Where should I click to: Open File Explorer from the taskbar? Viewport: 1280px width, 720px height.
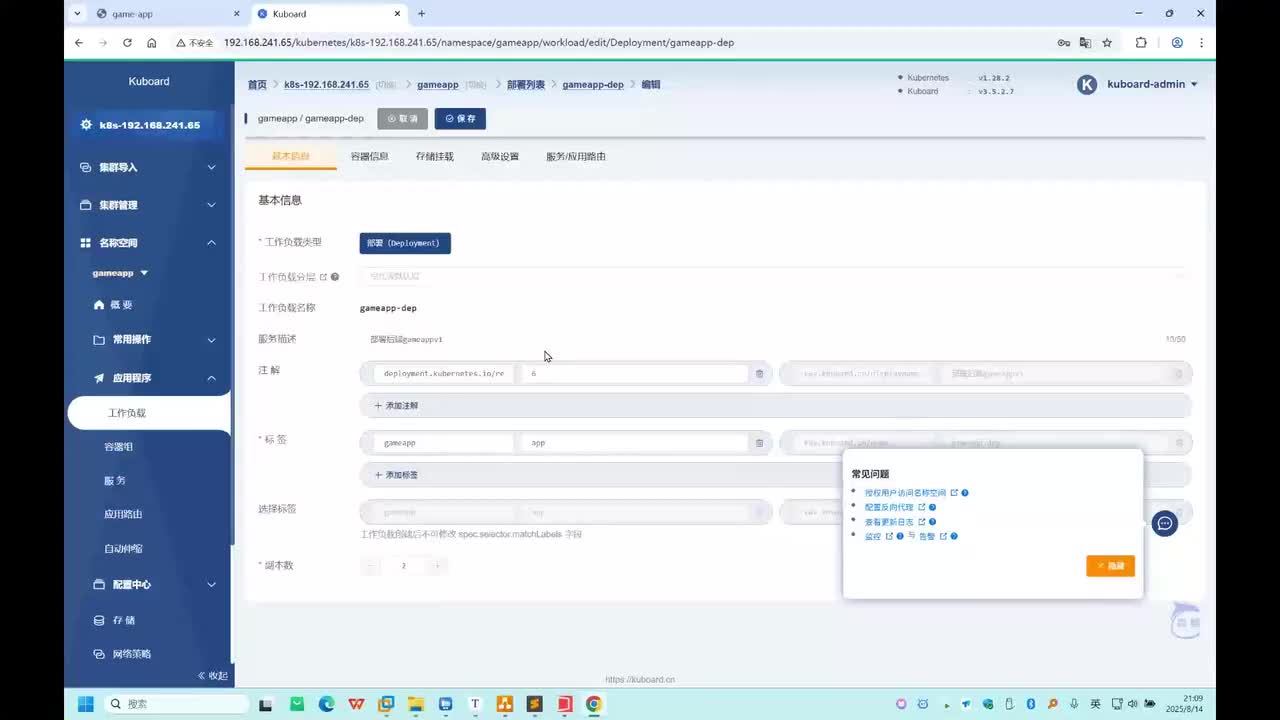(416, 704)
